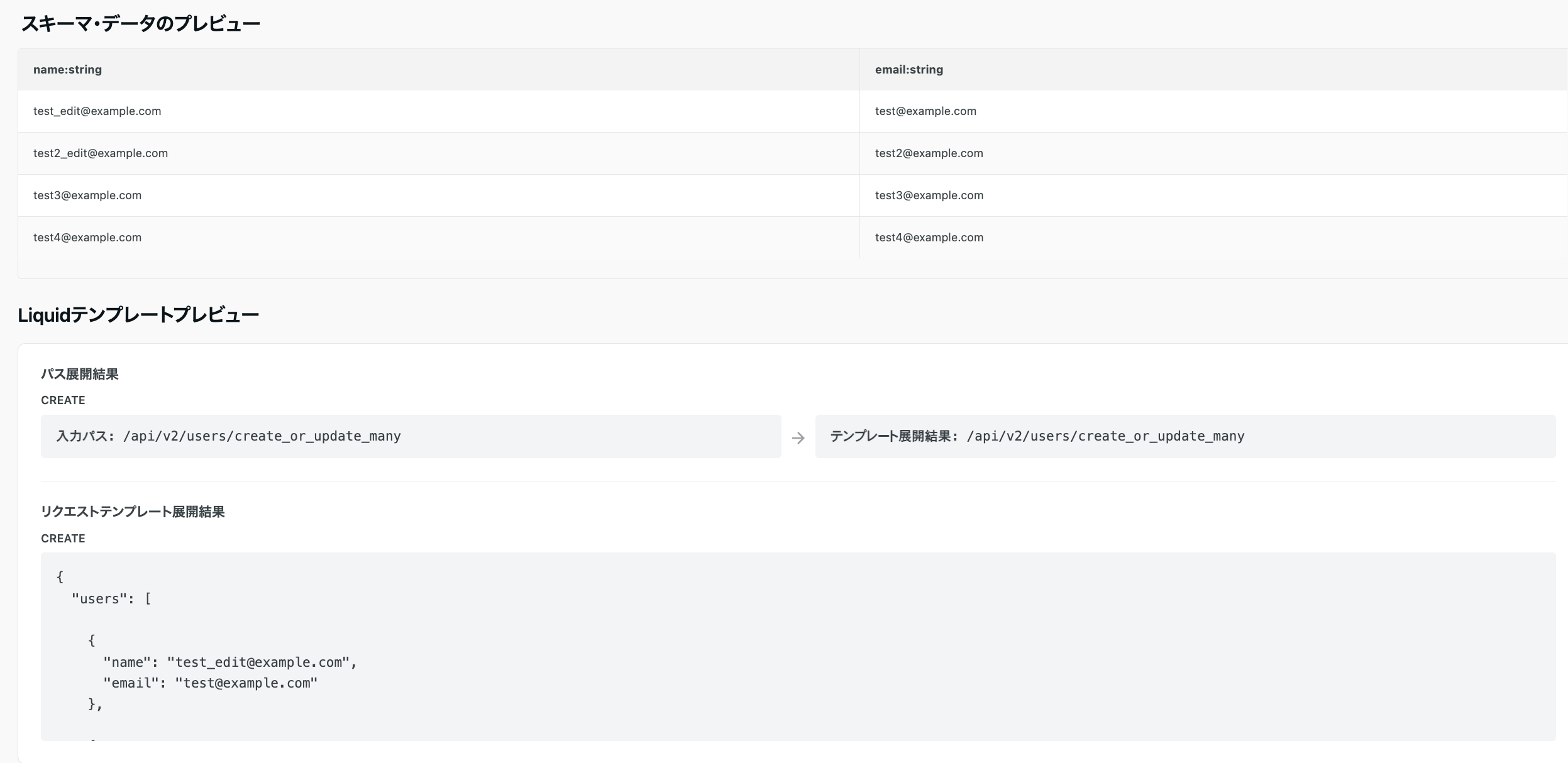Click the パス展開結果 section label
This screenshot has width=1568, height=763.
click(x=80, y=375)
